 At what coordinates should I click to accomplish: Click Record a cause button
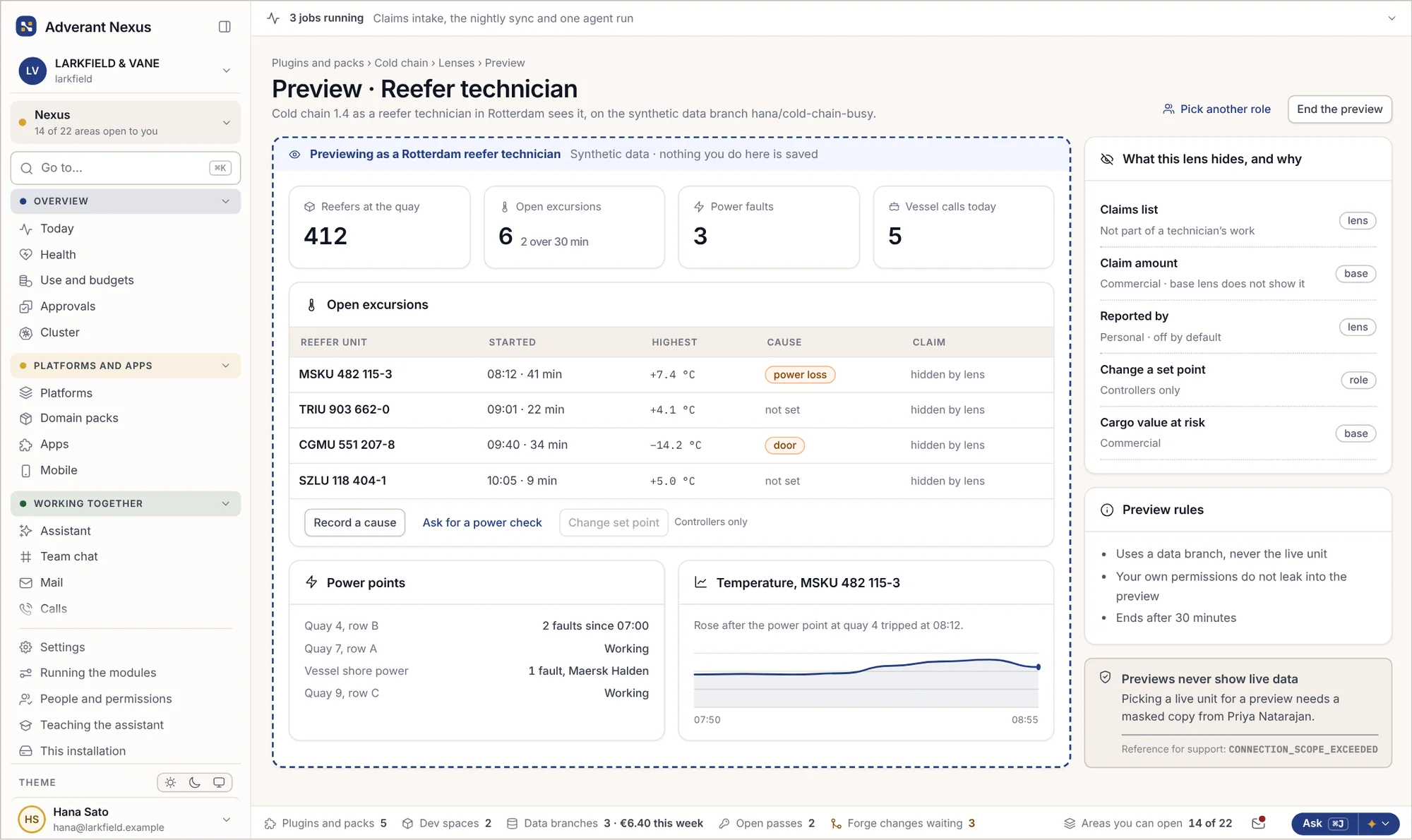click(354, 522)
